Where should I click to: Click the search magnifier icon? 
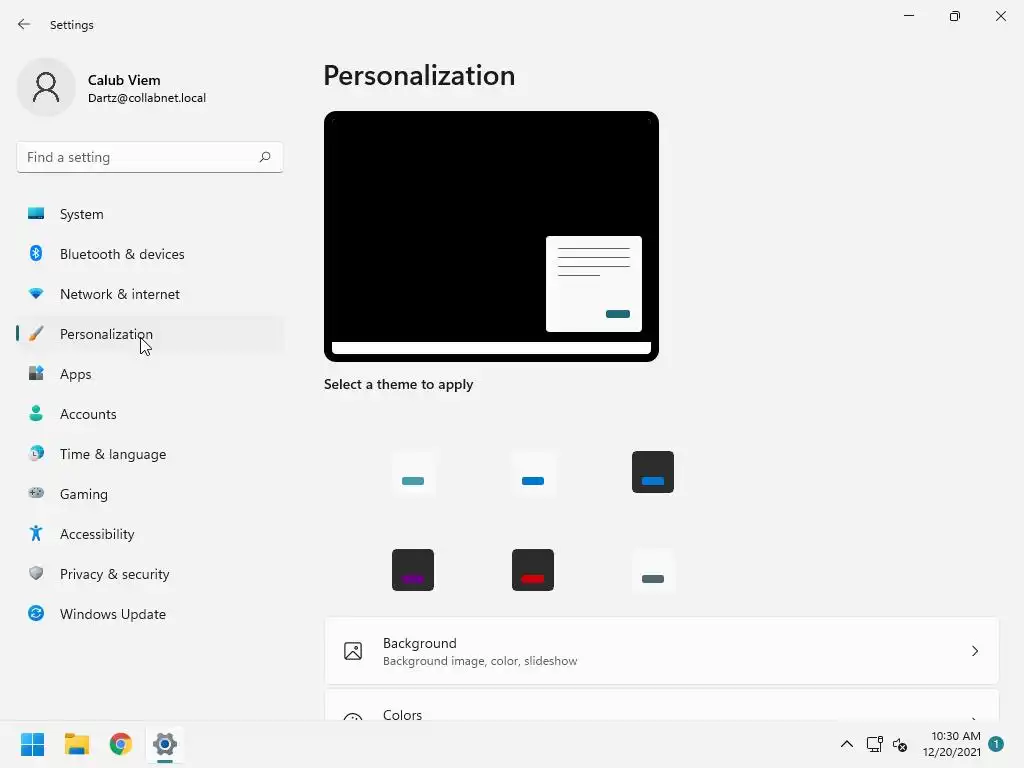[264, 157]
